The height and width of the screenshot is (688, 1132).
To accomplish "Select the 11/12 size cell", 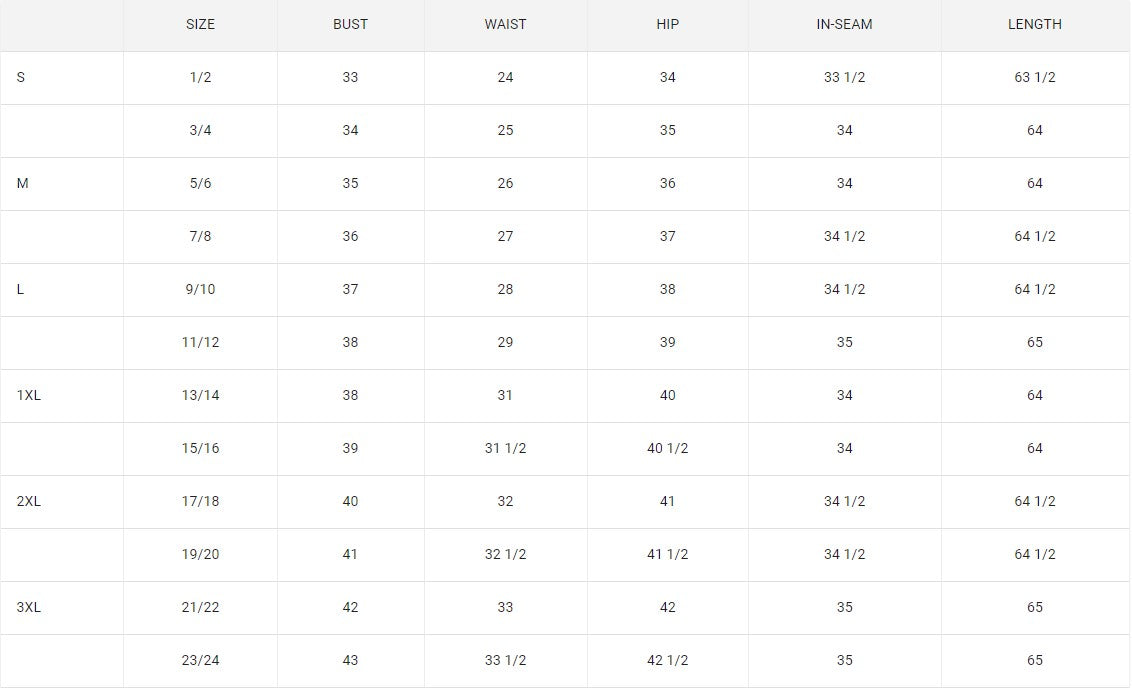I will click(x=200, y=342).
